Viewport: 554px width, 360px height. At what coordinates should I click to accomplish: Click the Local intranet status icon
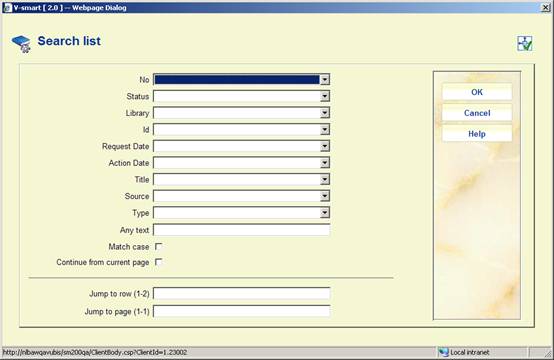[443, 352]
